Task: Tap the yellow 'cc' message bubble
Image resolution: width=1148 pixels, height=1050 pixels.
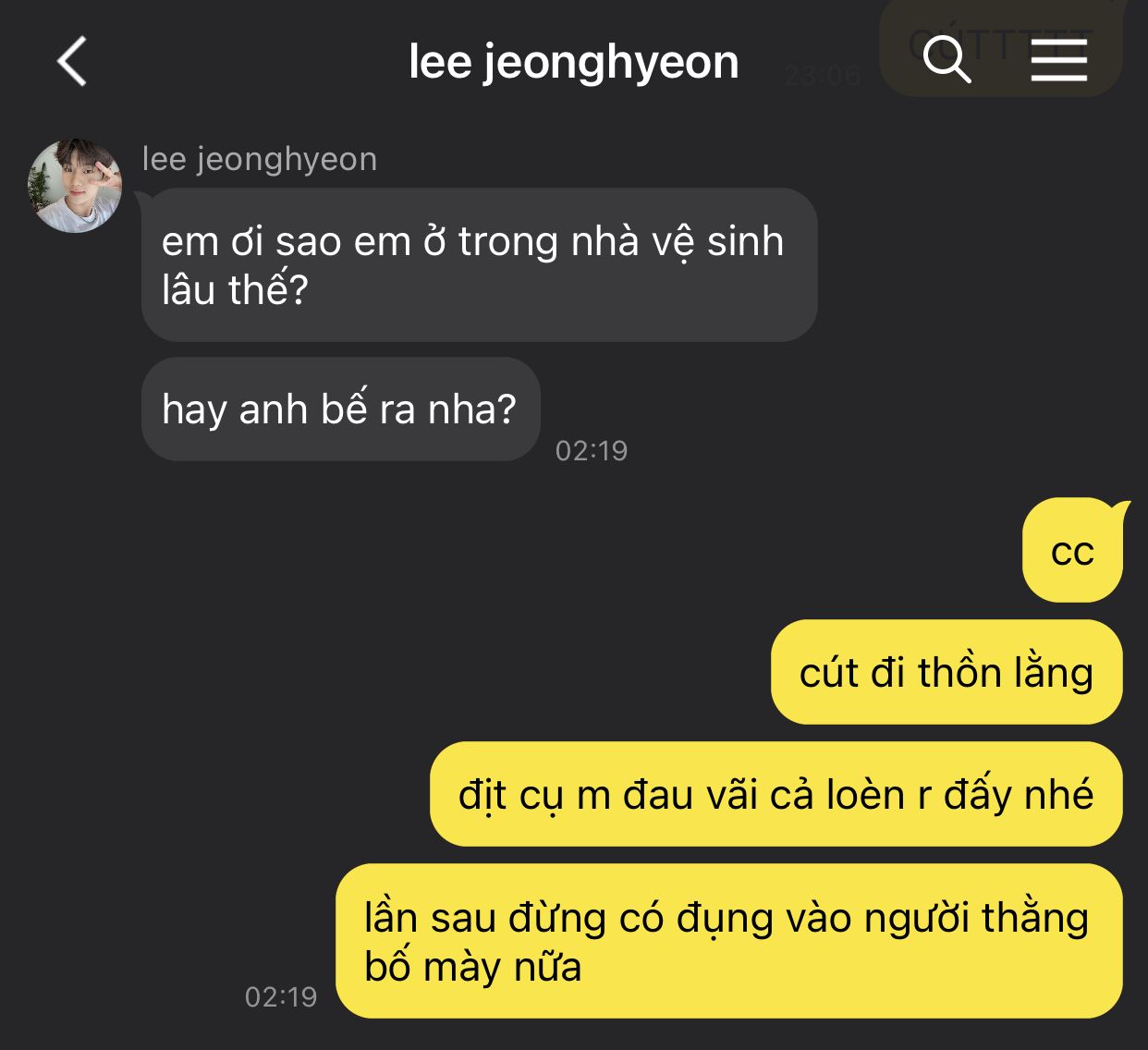Action: [x=1072, y=551]
